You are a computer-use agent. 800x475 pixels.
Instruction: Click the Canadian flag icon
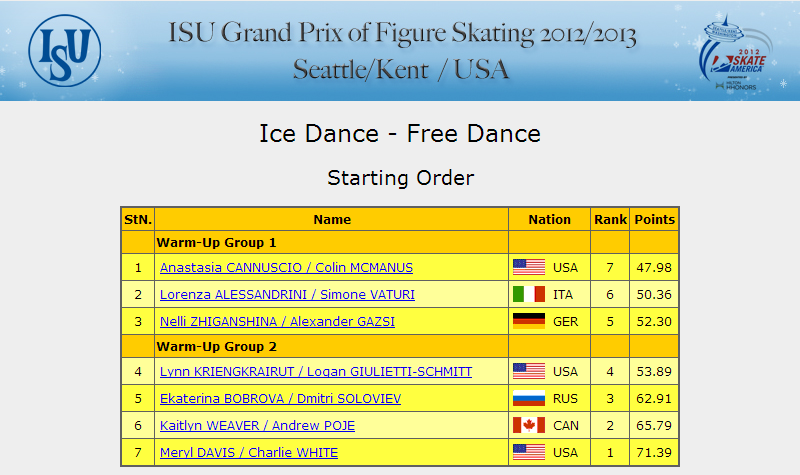tap(529, 426)
